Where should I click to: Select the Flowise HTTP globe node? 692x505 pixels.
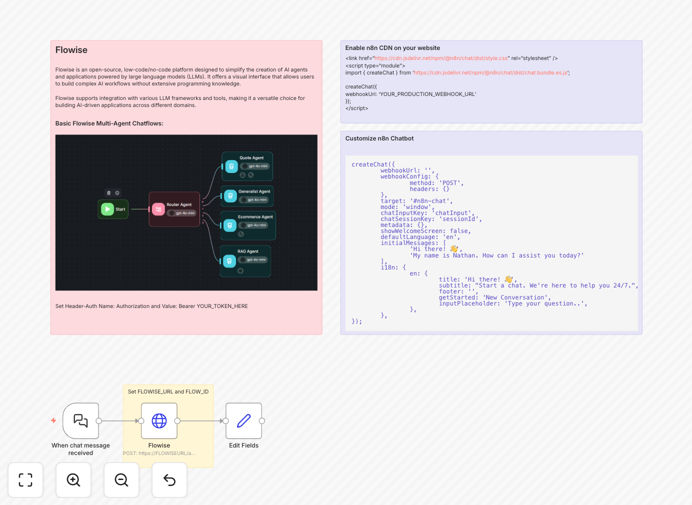159,421
